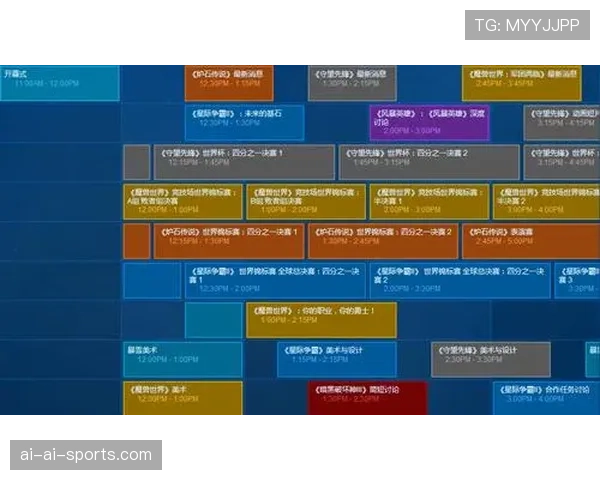The height and width of the screenshot is (480, 600).
Task: Select 《炉石传说》世界锦标赛:四分之一决赛 1
Action: (x=229, y=242)
